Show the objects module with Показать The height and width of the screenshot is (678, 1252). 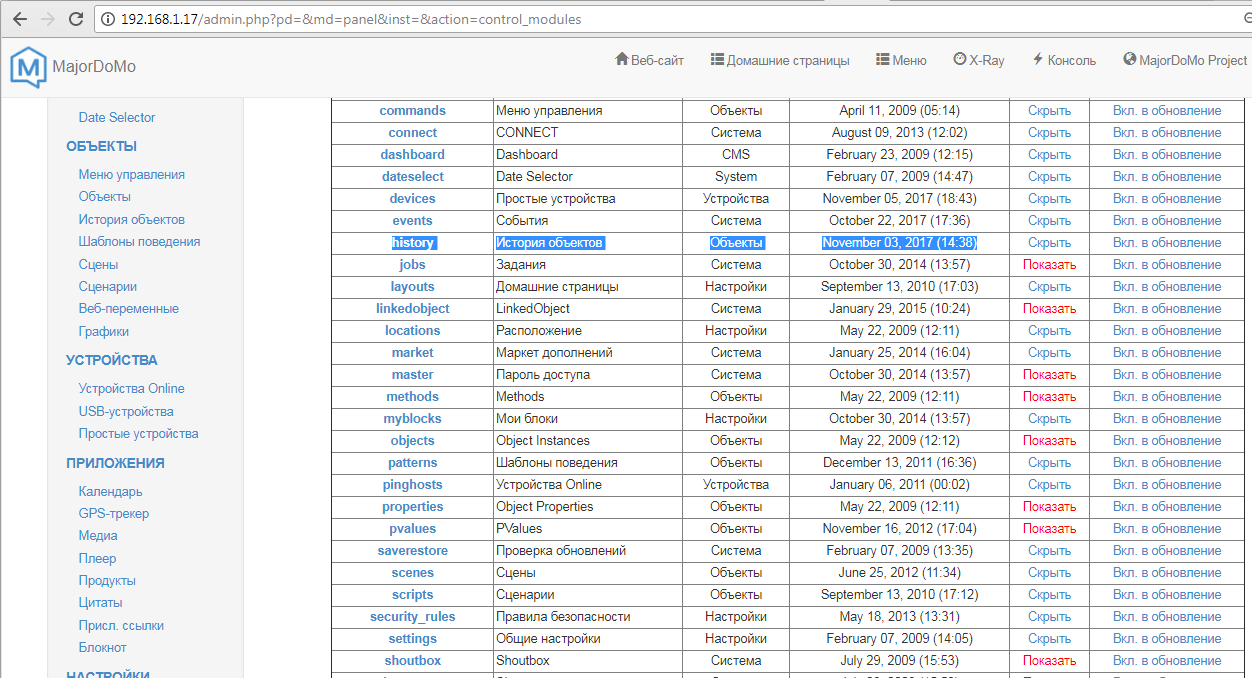click(x=1049, y=440)
